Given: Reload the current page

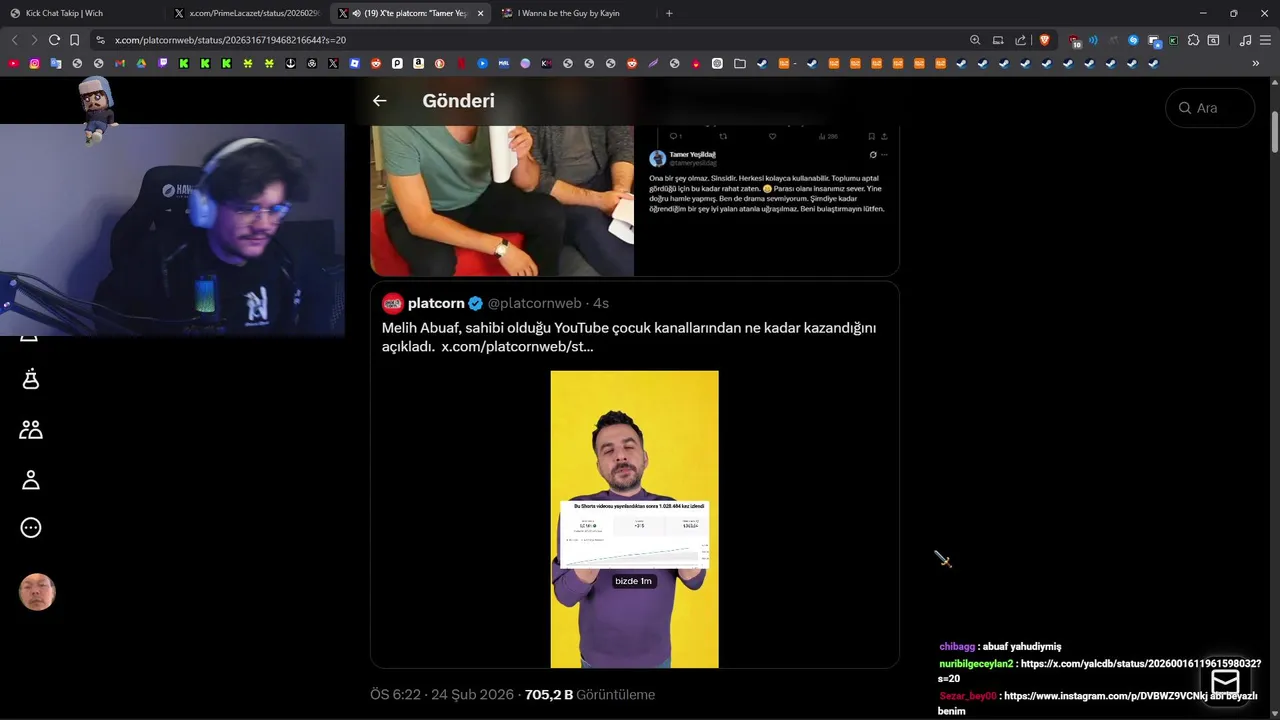Looking at the screenshot, I should click(54, 40).
